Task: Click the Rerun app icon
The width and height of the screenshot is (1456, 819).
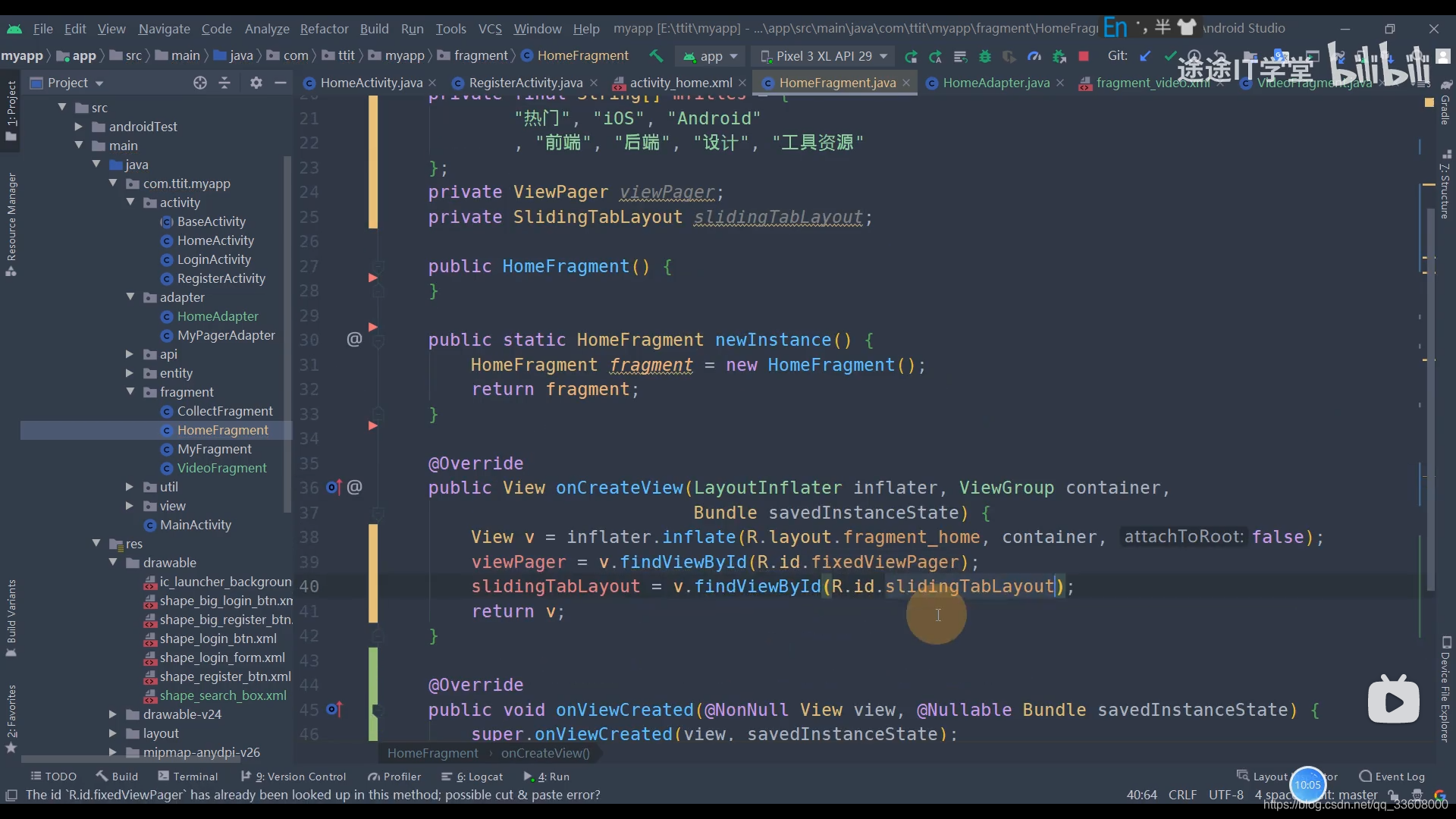Action: (x=911, y=56)
